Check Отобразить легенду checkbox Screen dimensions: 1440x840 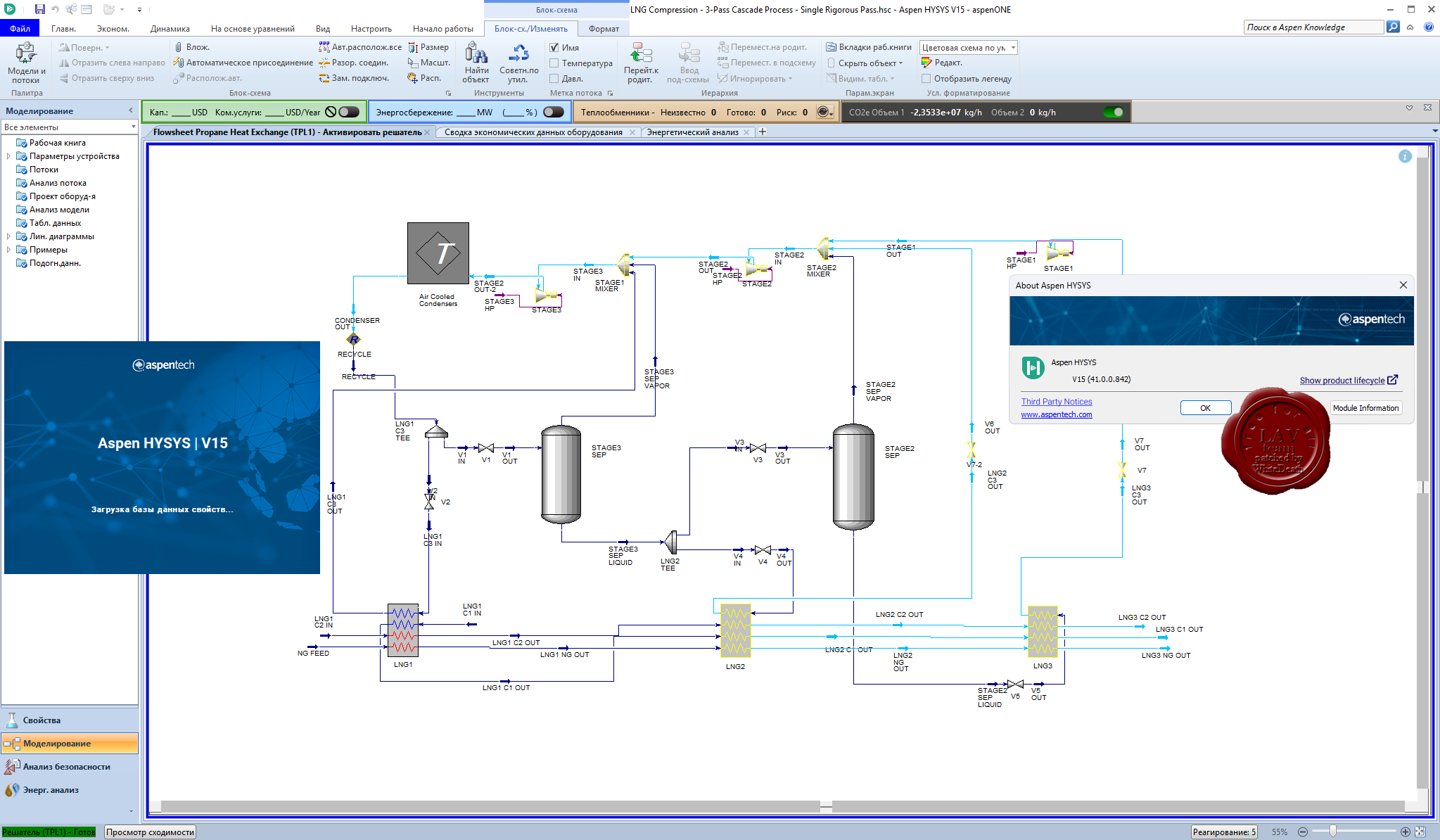(926, 78)
